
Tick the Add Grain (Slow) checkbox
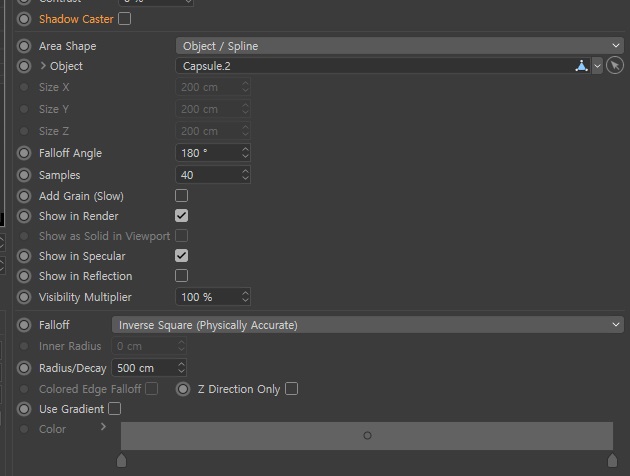click(181, 196)
